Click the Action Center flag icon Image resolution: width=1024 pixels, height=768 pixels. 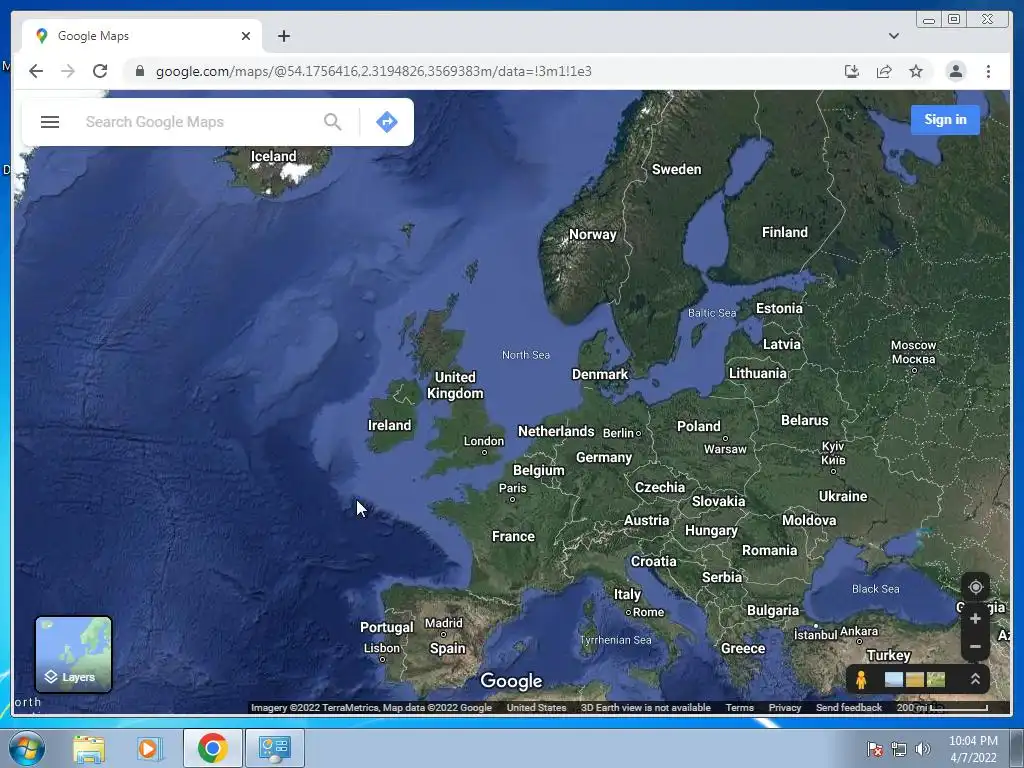pyautogui.click(x=875, y=749)
